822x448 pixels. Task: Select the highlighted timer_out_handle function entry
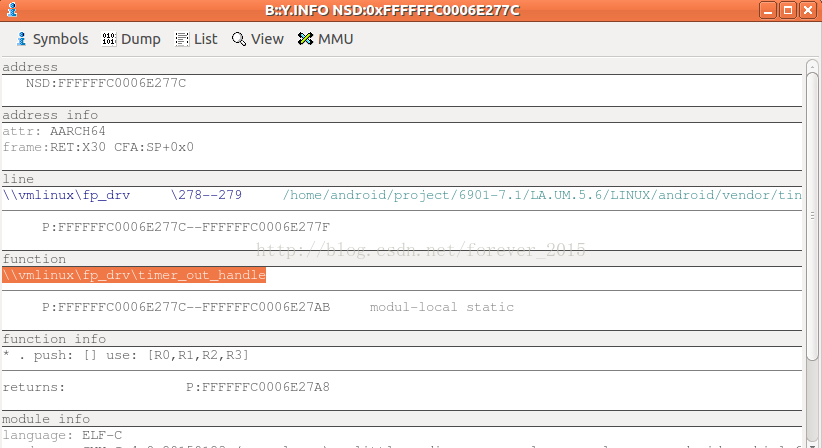tap(134, 275)
